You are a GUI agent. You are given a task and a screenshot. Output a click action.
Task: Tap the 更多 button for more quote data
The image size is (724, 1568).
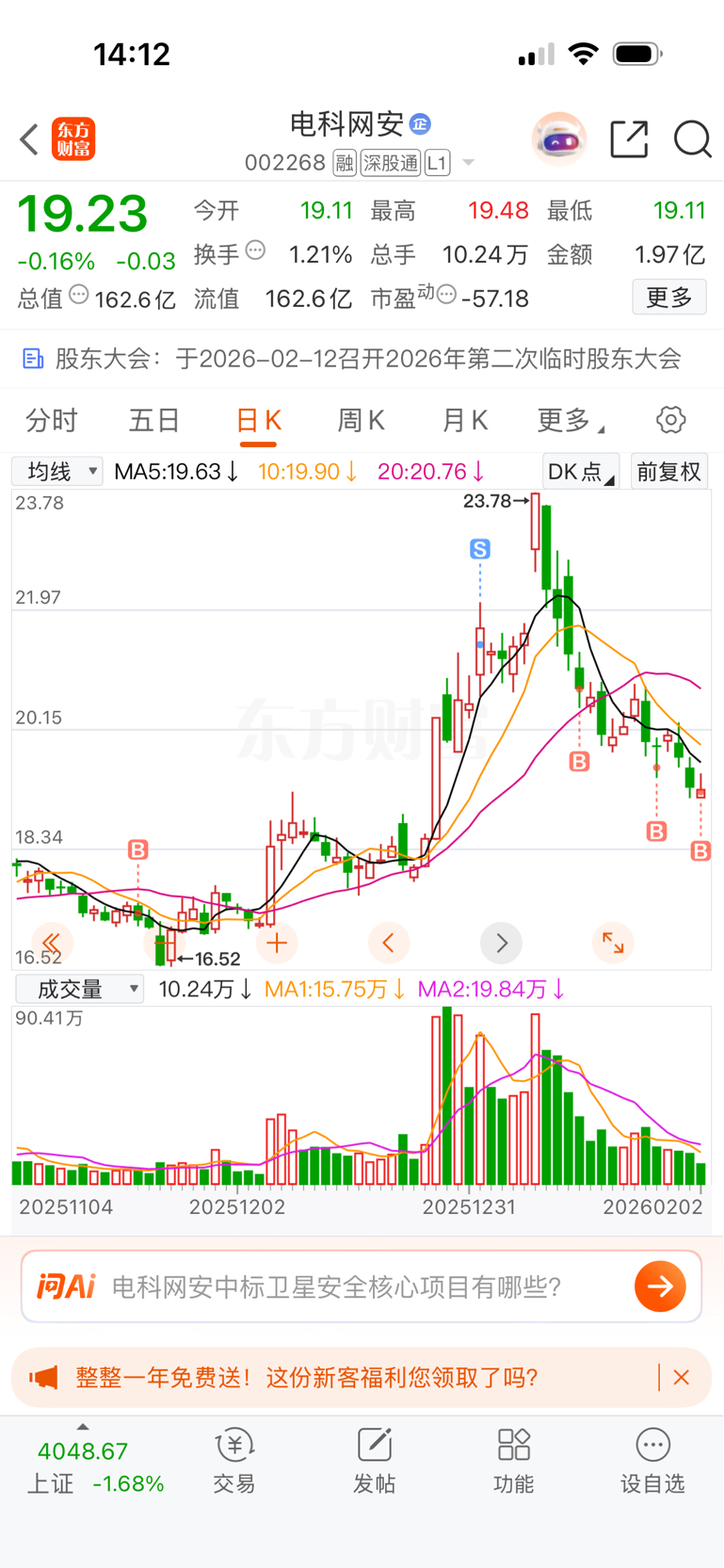669,298
